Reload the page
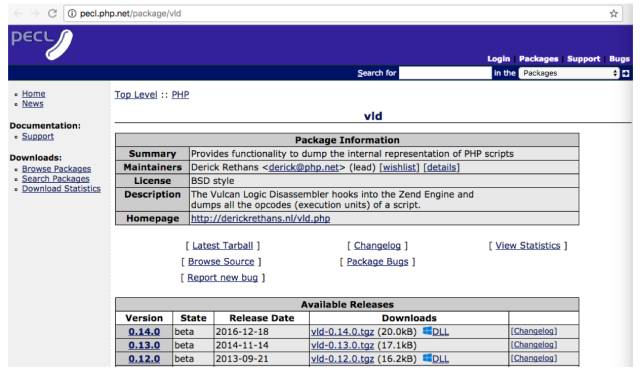 coord(52,13)
